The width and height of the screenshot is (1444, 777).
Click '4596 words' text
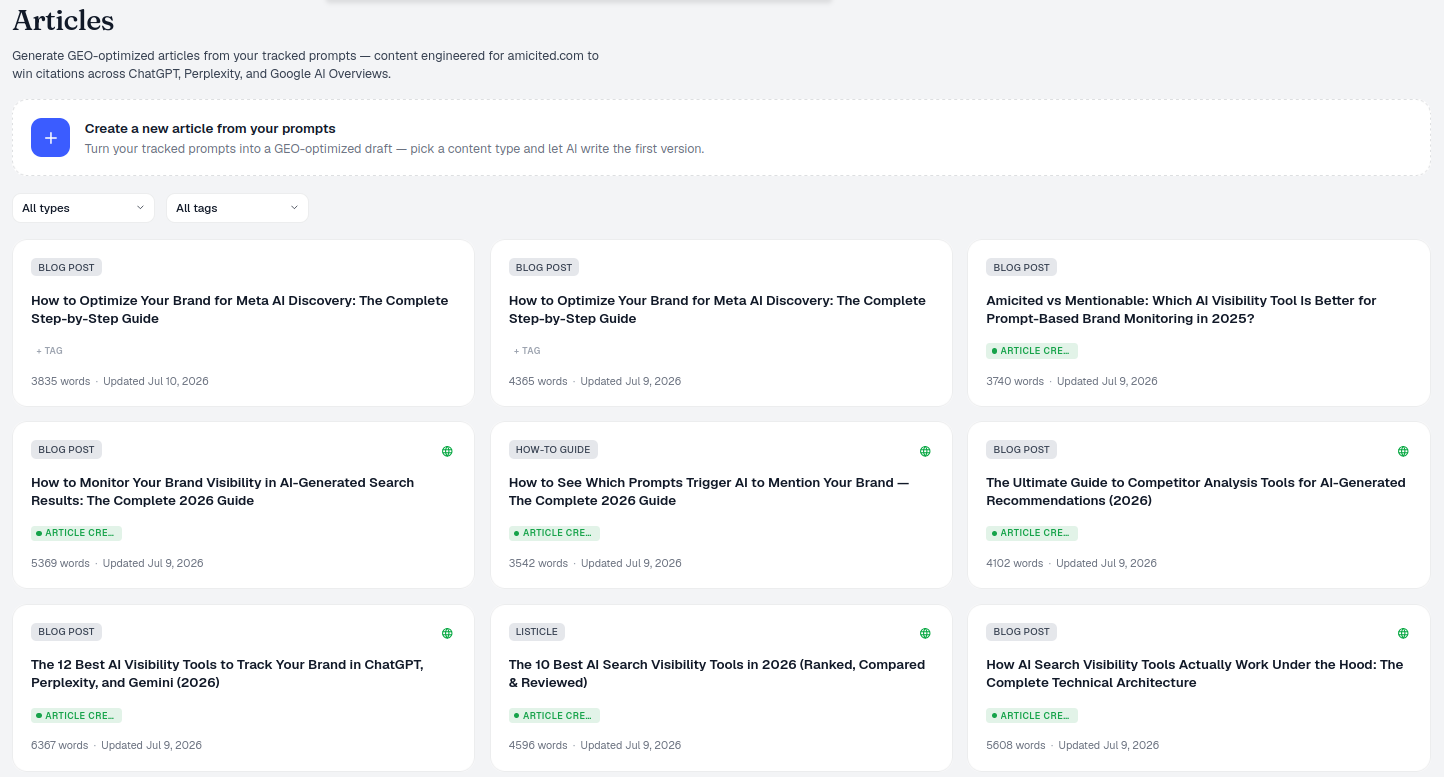tap(538, 745)
